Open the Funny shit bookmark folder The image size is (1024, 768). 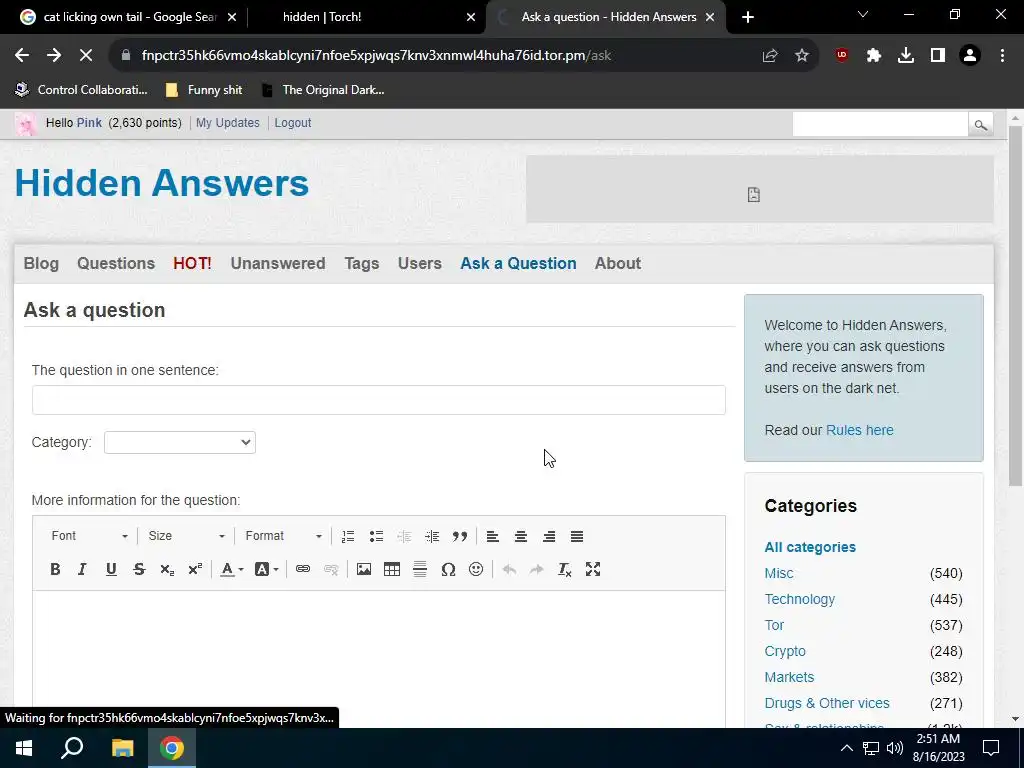coord(204,90)
